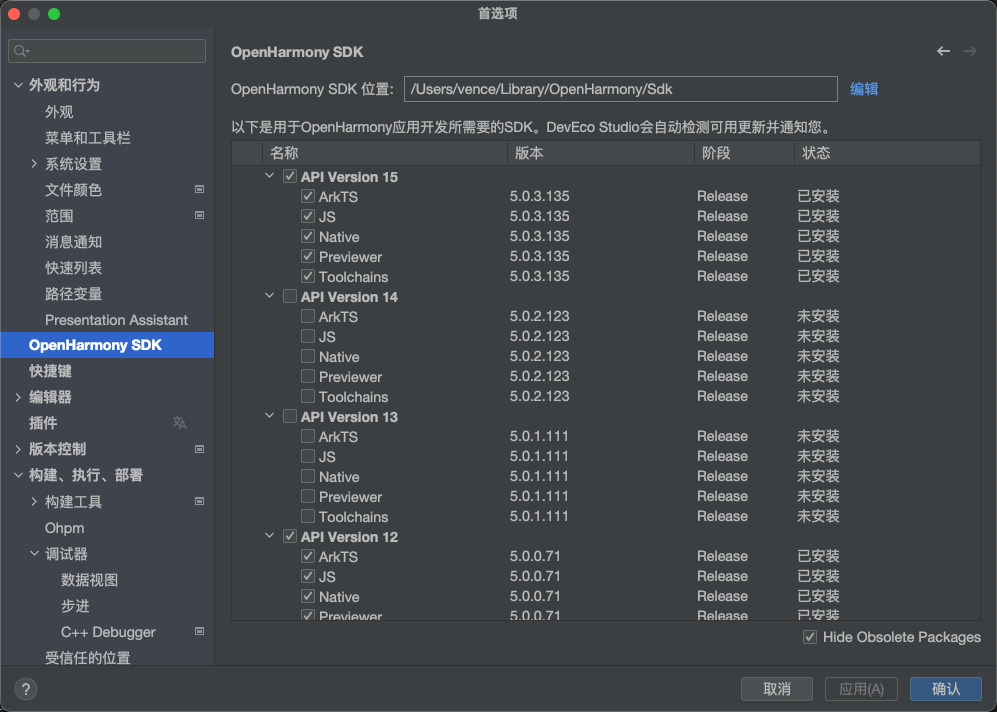997x712 pixels.
Task: Click the search magnifier icon
Action: (21, 51)
